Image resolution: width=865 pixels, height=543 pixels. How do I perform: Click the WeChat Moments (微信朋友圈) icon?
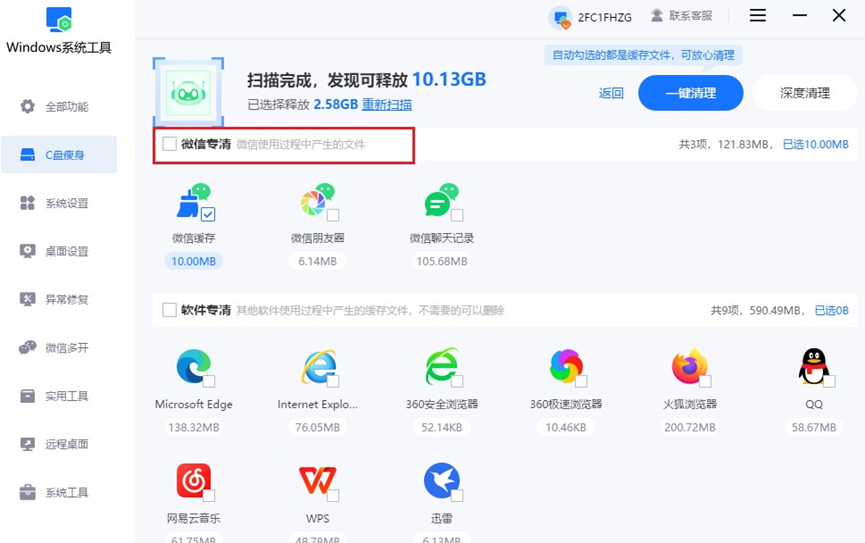click(317, 201)
